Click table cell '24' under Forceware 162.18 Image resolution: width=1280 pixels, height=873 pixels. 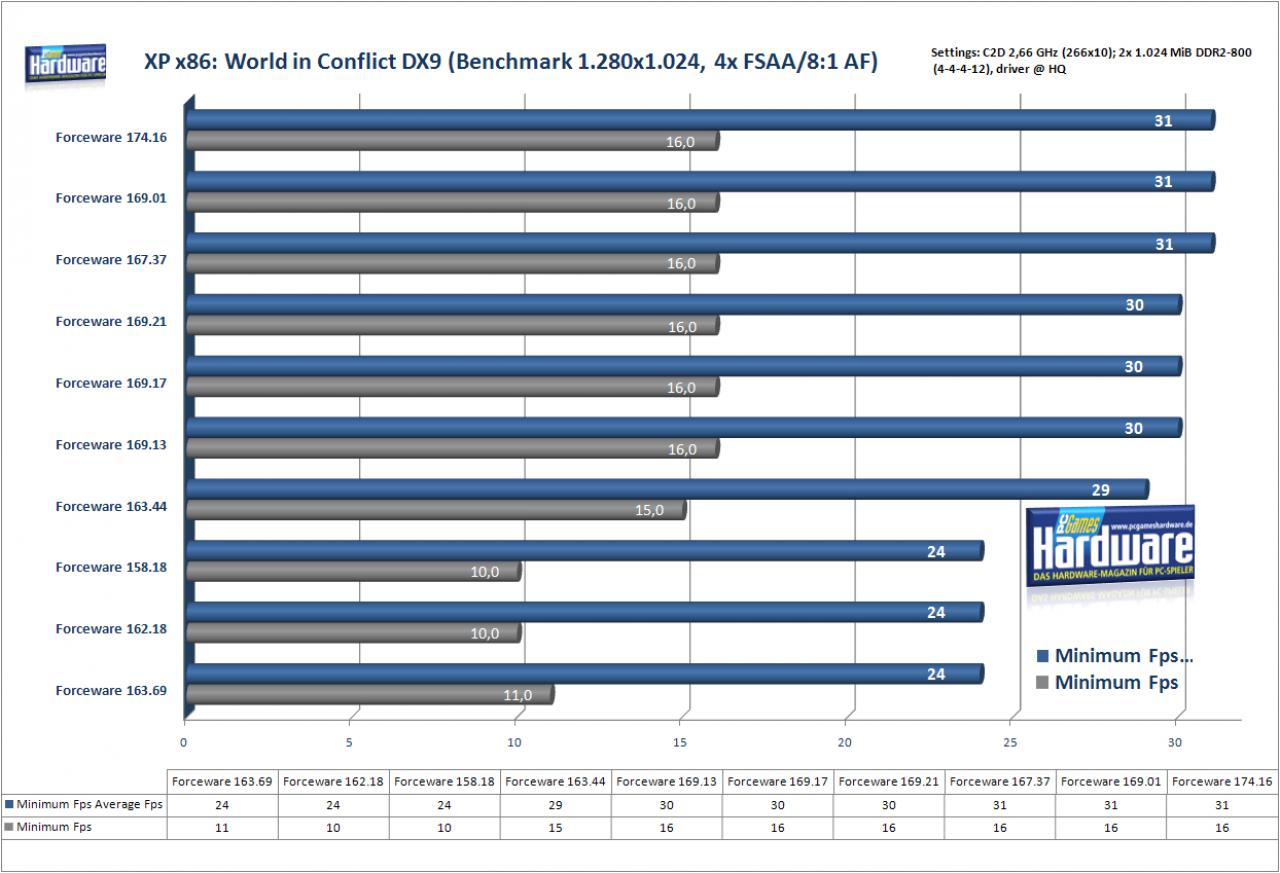point(332,805)
